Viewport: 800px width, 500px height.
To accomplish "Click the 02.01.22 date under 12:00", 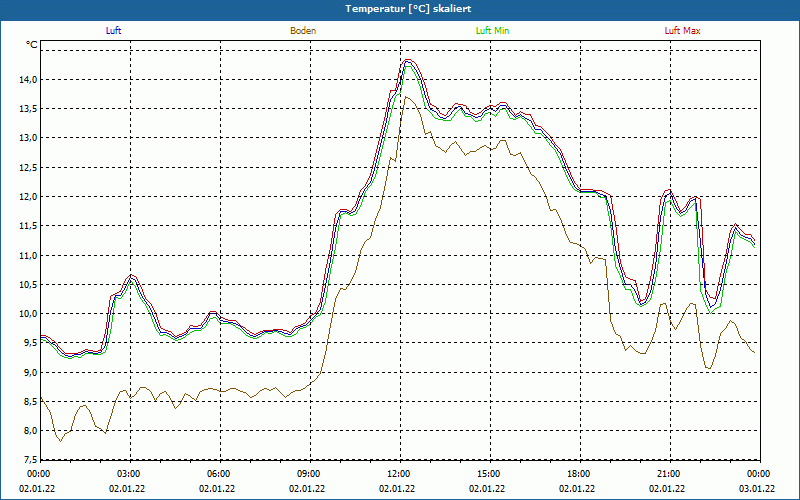I will point(397,488).
